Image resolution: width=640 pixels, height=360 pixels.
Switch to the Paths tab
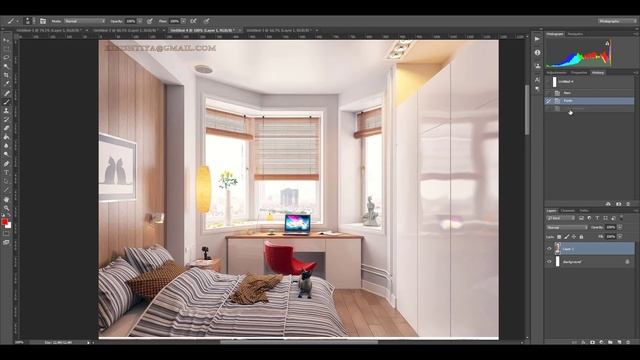tap(584, 211)
